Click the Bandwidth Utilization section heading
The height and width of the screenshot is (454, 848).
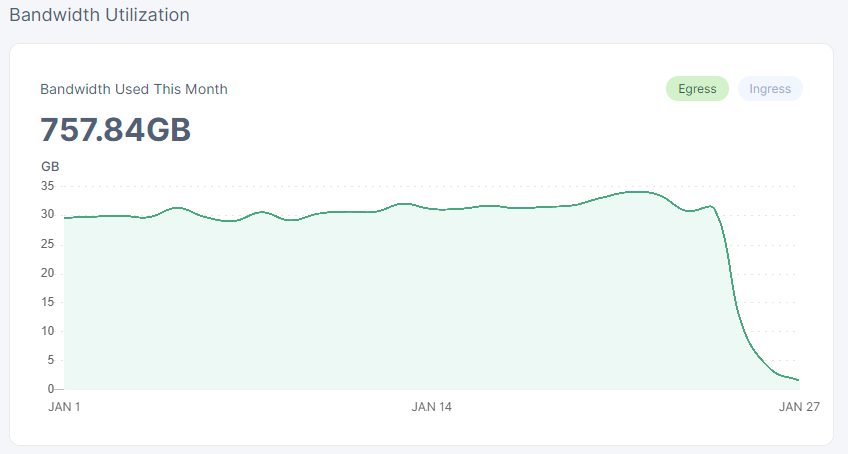click(x=99, y=15)
